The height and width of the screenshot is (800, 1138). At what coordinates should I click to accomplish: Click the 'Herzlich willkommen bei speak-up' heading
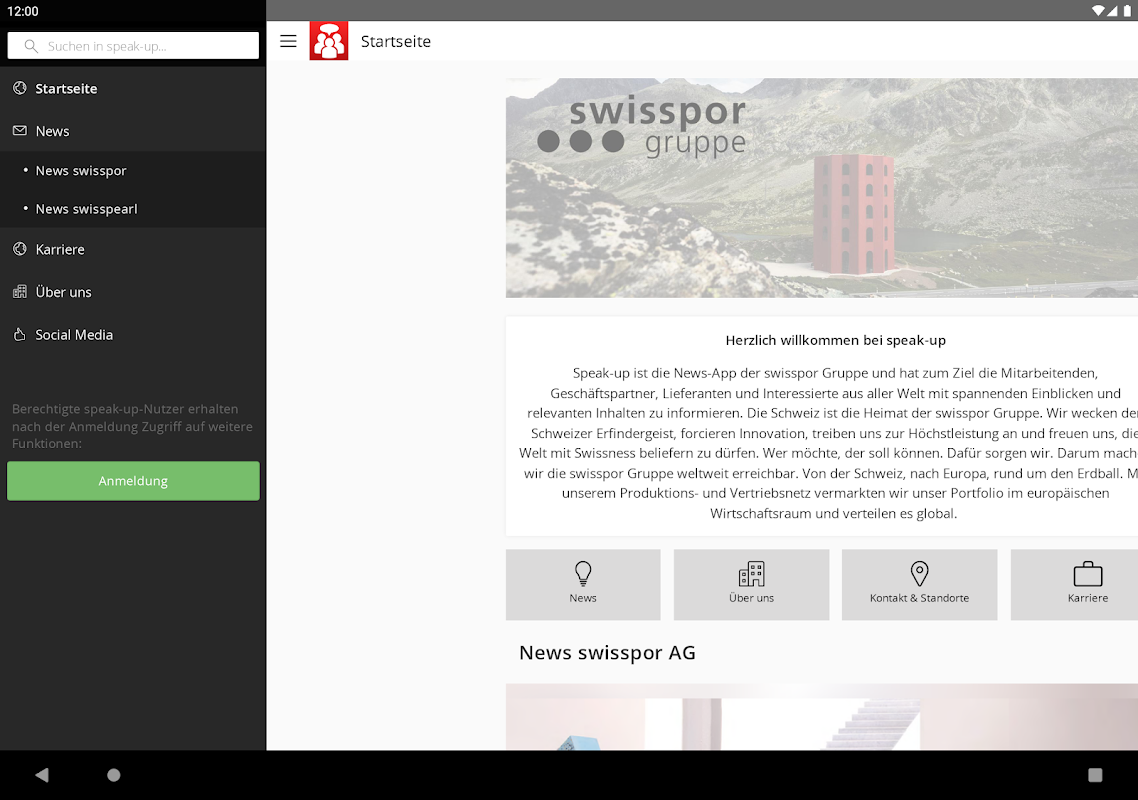pos(835,340)
